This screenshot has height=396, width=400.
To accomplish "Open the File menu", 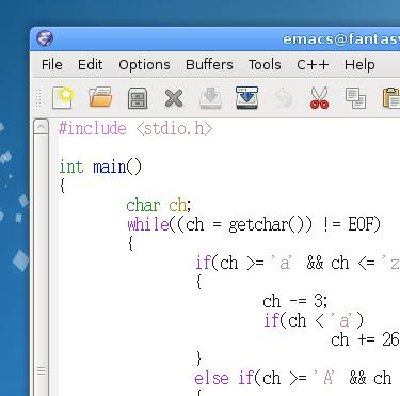I will (52, 64).
